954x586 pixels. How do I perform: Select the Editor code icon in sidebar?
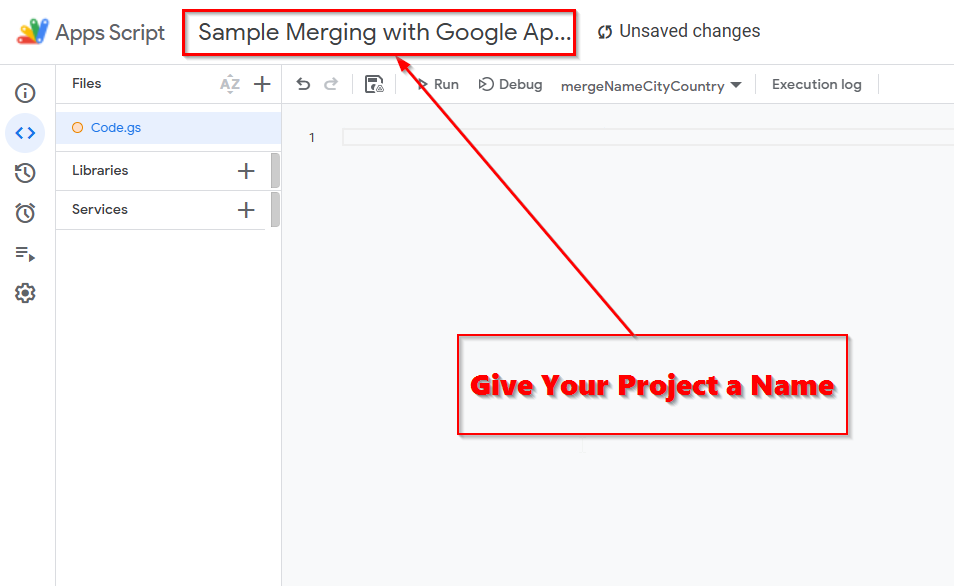[x=25, y=133]
